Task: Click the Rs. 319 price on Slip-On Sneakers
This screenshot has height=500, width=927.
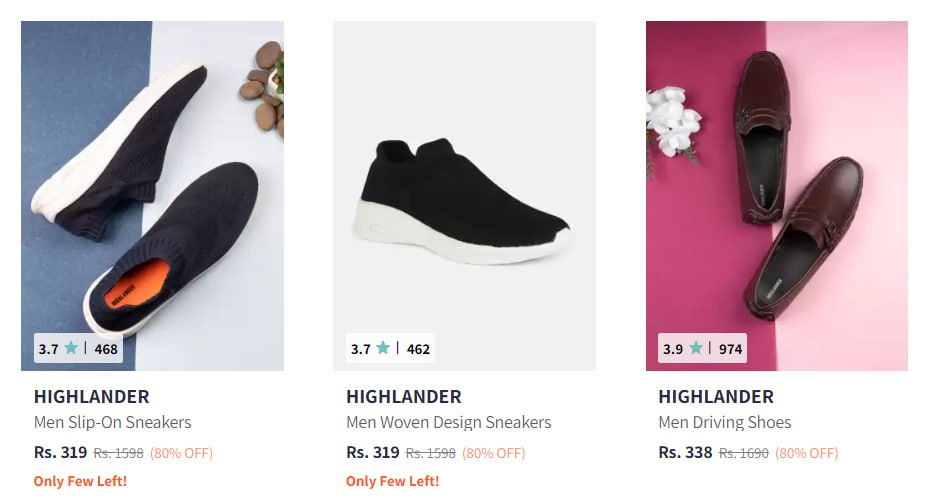Action: (x=60, y=453)
